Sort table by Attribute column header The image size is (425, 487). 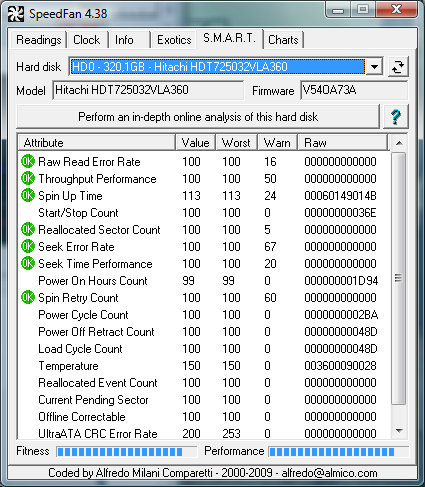(96, 143)
